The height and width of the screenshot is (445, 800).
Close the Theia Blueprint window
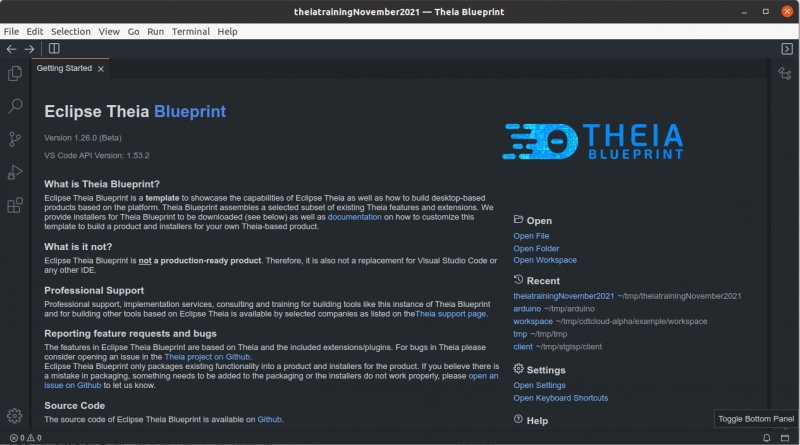coord(787,11)
